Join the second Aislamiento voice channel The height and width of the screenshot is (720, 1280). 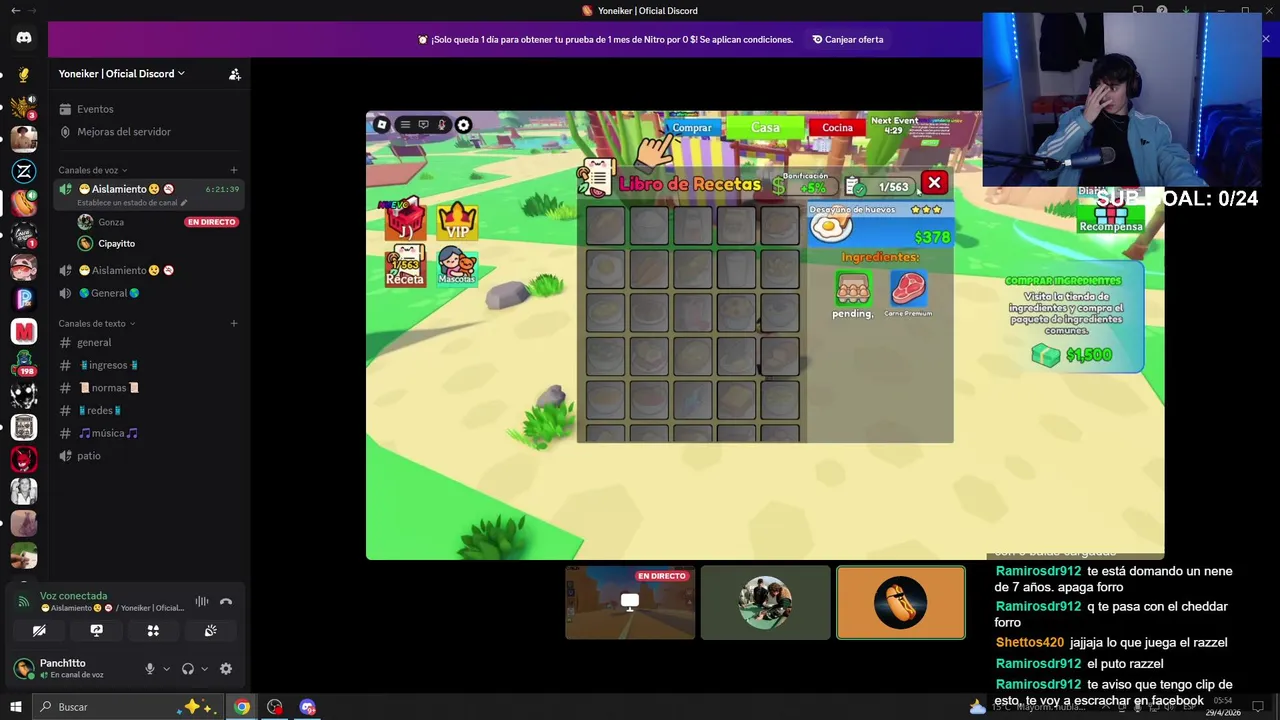pyautogui.click(x=149, y=270)
